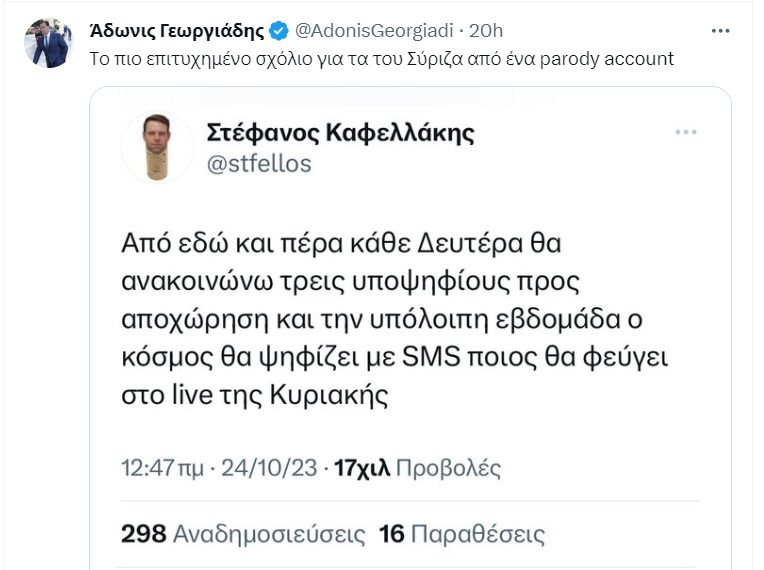Open more options on Άδωνις Γεωργιάδης's tweet
Viewport: 764px width, 570px height.
[720, 31]
